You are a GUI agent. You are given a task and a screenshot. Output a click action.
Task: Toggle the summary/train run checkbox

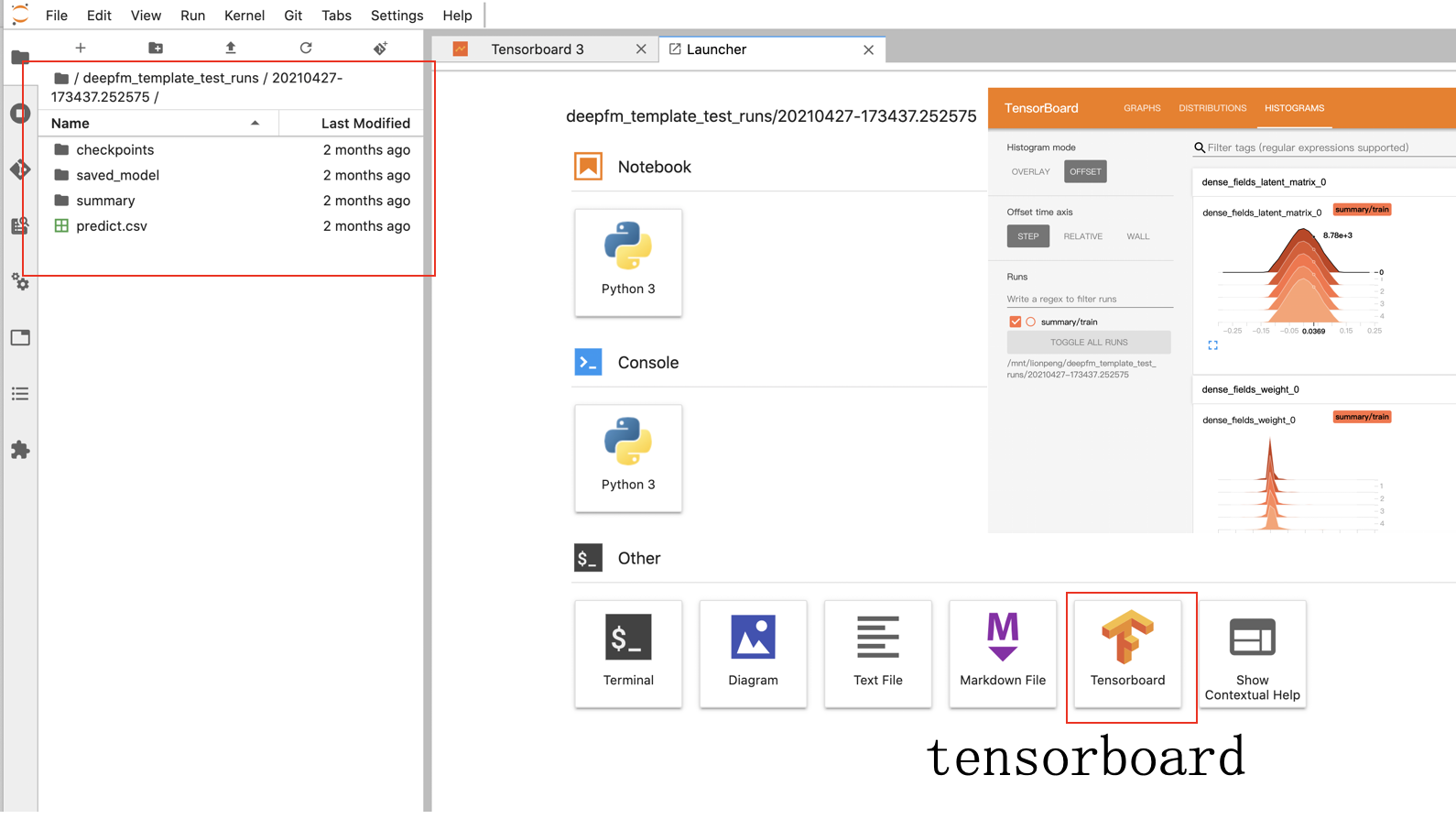pyautogui.click(x=1015, y=322)
